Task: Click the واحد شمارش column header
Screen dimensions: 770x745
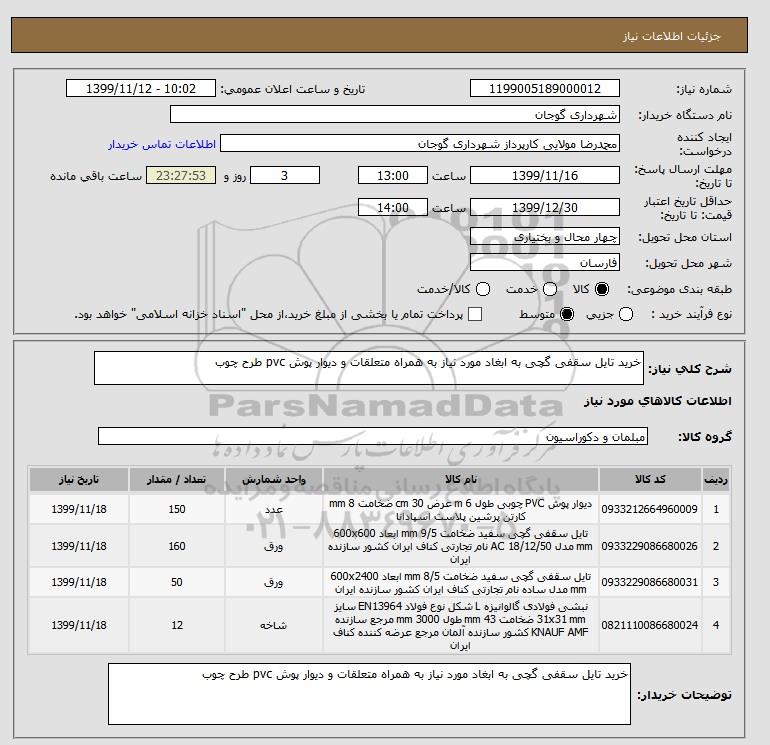Action: point(274,479)
